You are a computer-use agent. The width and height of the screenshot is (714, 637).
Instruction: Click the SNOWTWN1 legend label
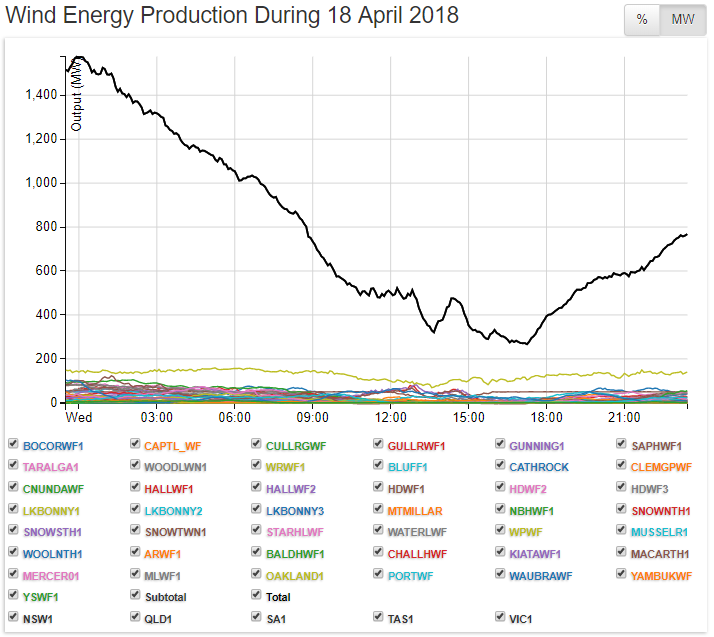tap(175, 532)
